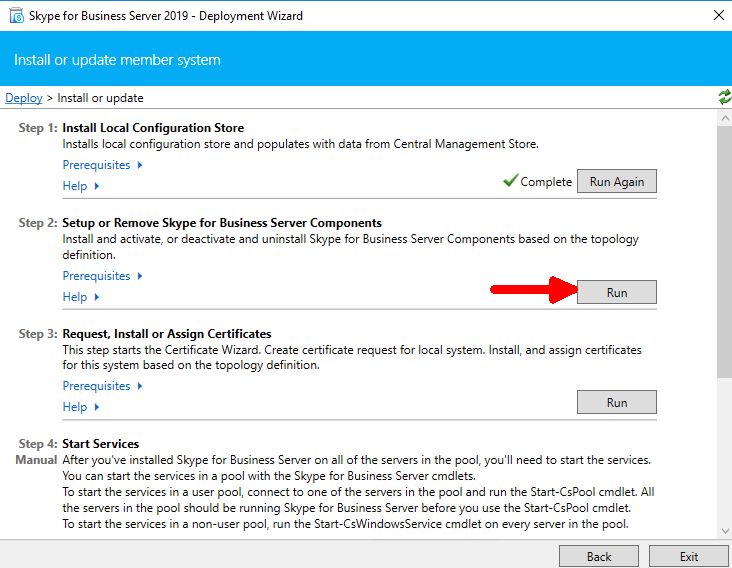This screenshot has height=568, width=732.
Task: Click the green Complete checkmark icon
Action: click(x=510, y=180)
